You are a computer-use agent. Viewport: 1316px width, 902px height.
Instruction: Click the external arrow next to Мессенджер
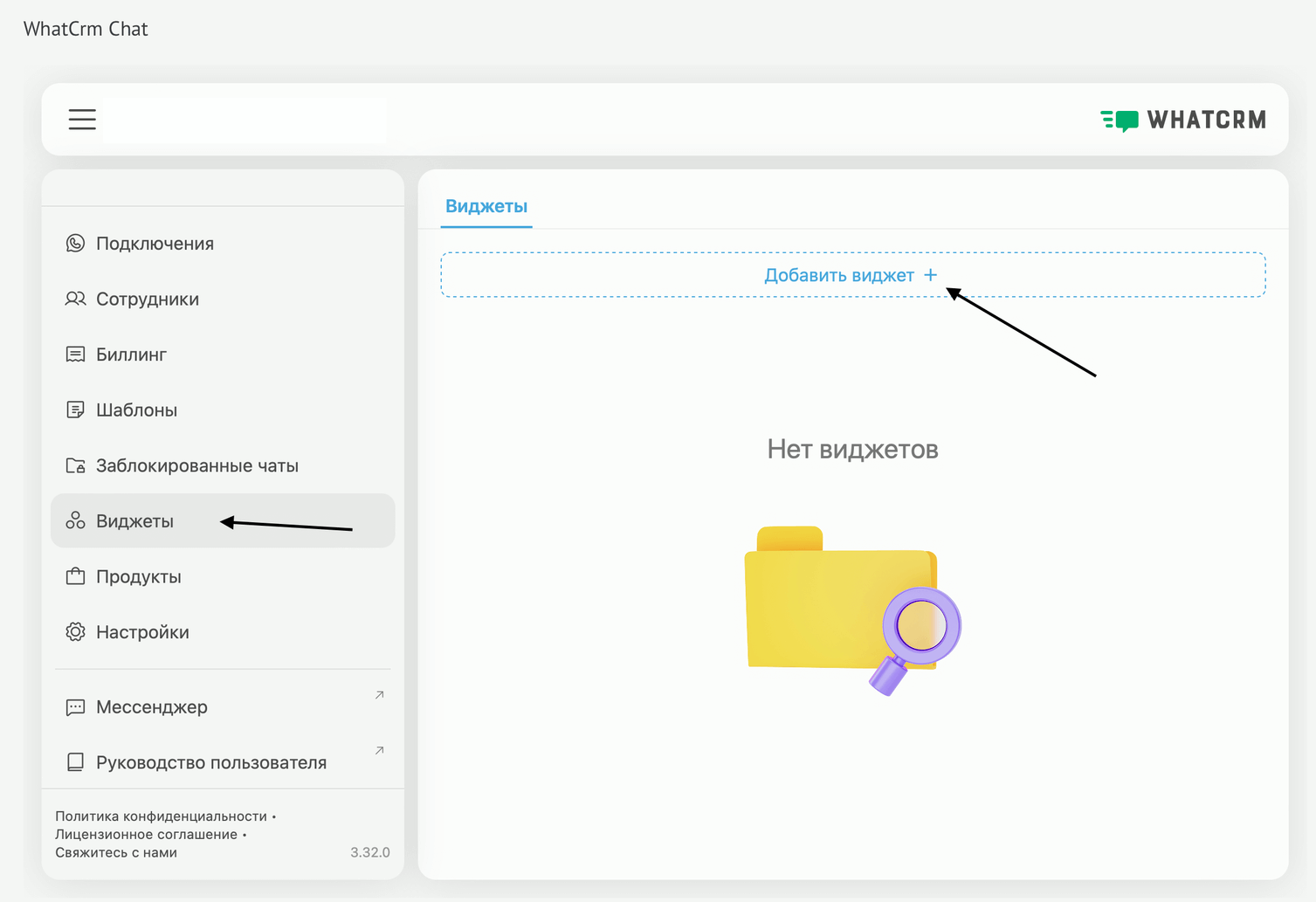click(379, 695)
